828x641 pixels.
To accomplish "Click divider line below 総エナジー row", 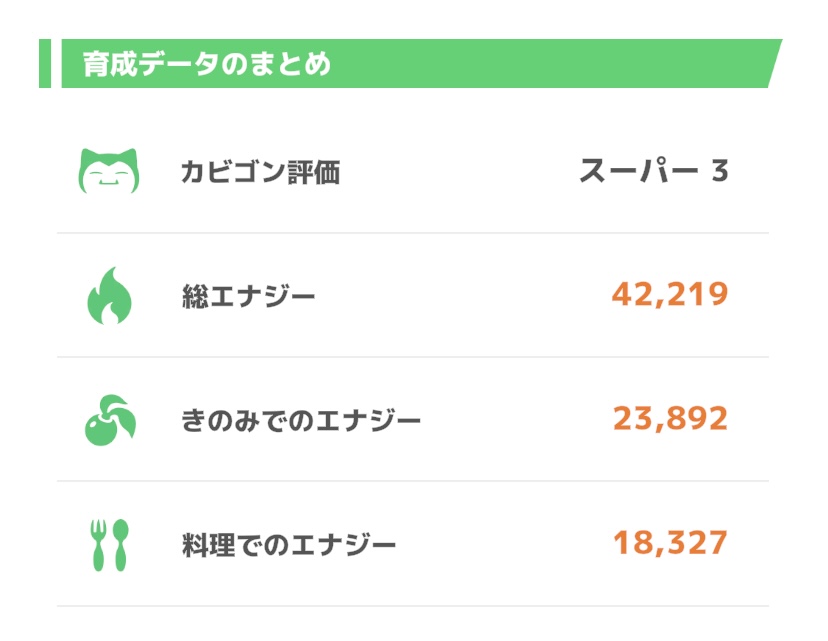I will pyautogui.click(x=413, y=357).
